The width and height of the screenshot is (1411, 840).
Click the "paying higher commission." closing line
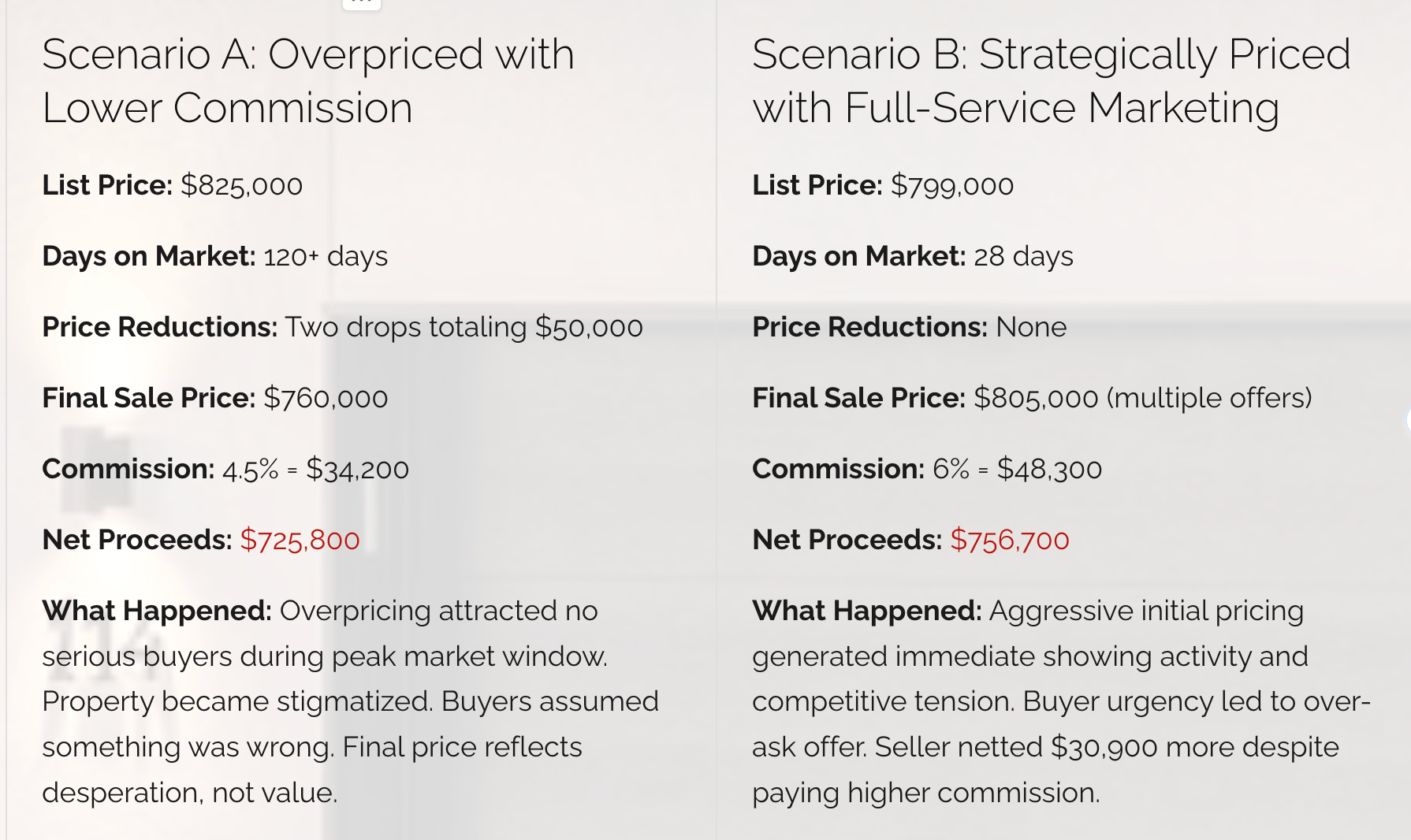[925, 792]
